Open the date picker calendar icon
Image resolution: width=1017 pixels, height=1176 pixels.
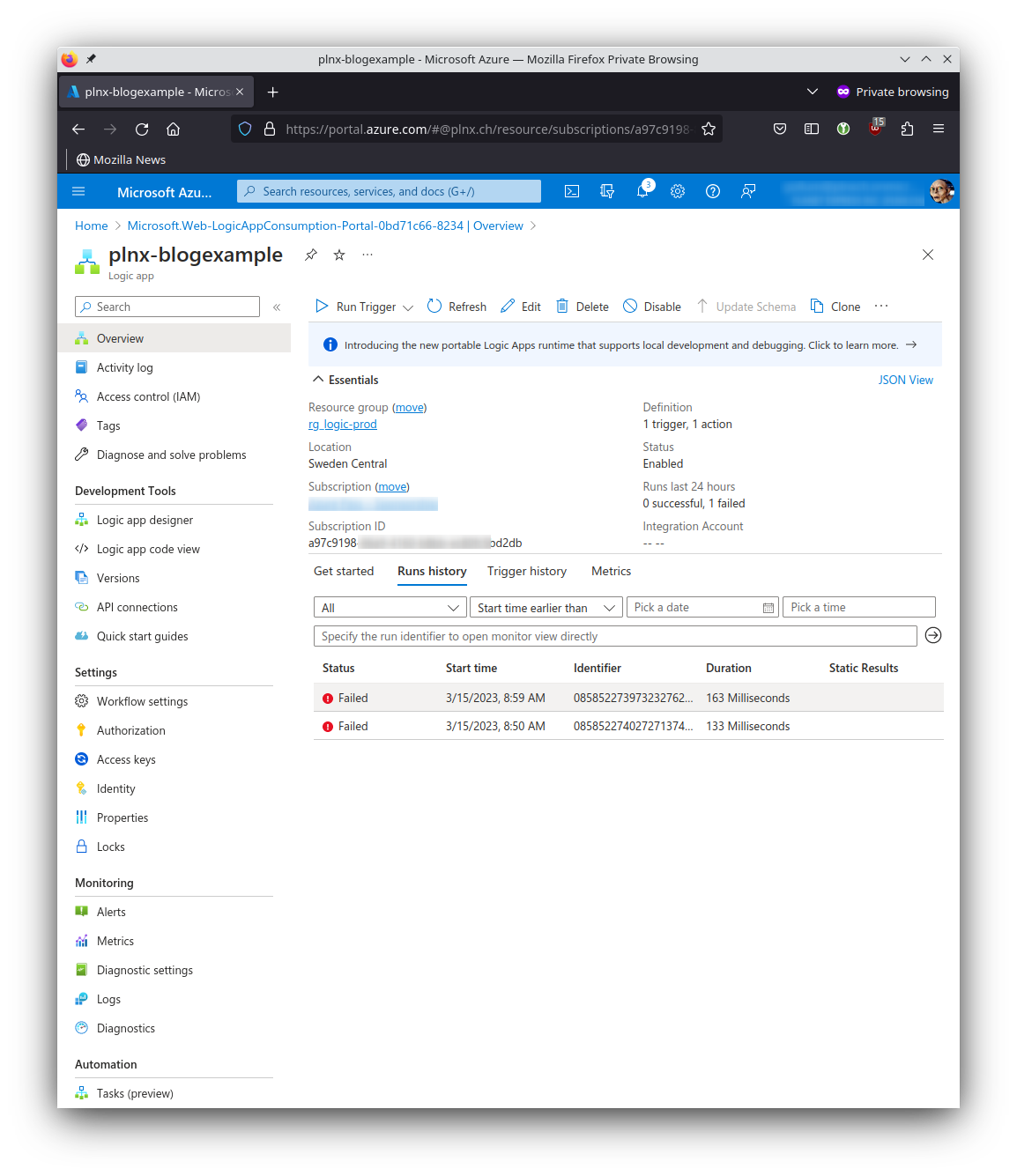(768, 608)
